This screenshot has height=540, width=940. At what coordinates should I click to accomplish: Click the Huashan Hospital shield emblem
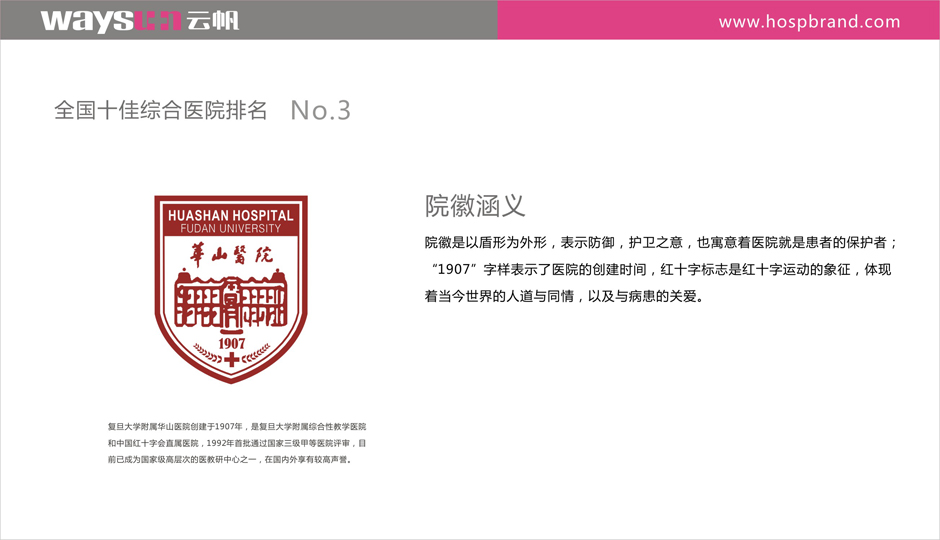(x=231, y=289)
